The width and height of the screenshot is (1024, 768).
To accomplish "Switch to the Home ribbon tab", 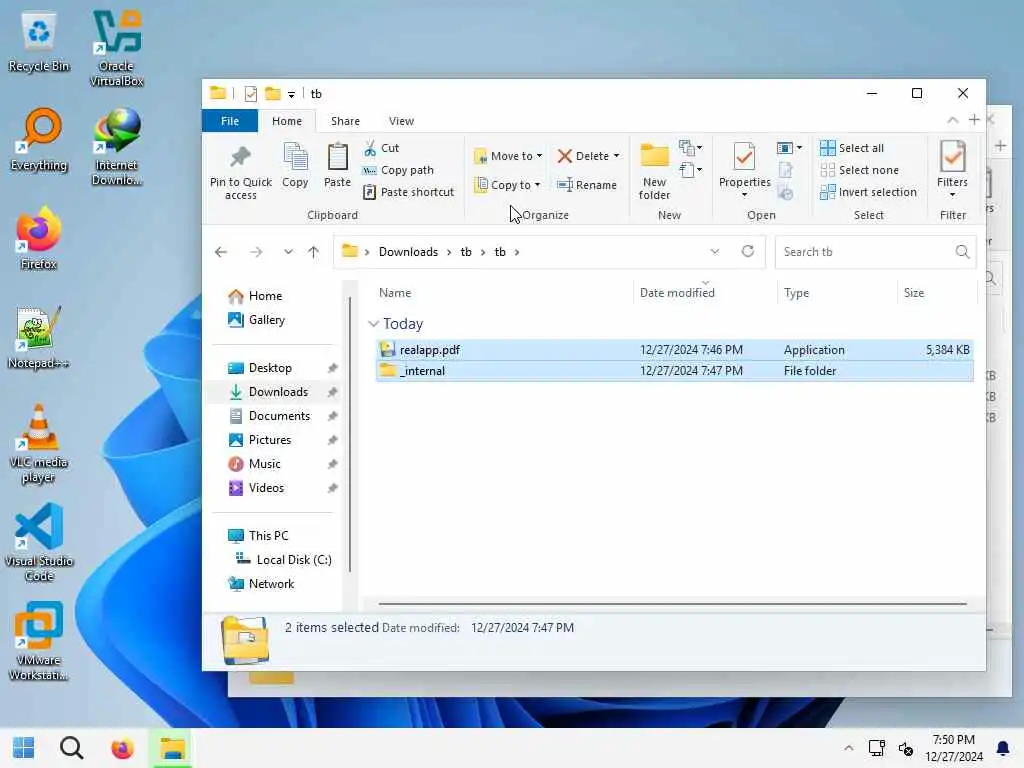I will coord(287,121).
